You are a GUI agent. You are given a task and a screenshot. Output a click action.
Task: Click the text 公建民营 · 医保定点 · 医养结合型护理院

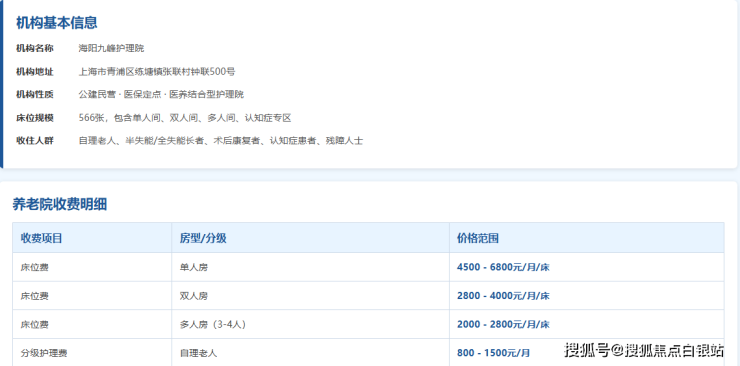click(161, 94)
